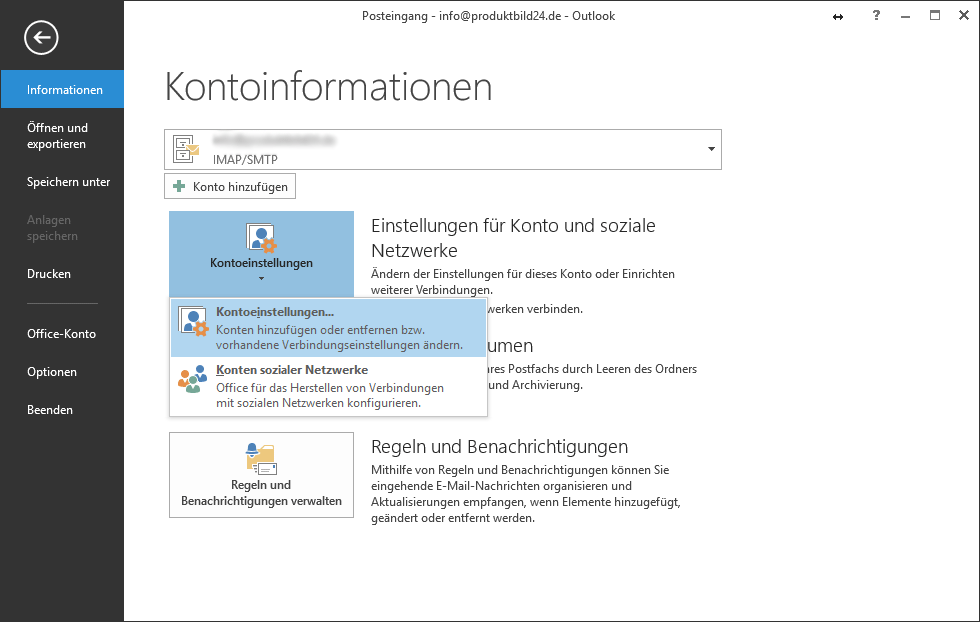Open the Öffnen und exportieren tab
The width and height of the screenshot is (980, 622).
[x=58, y=136]
